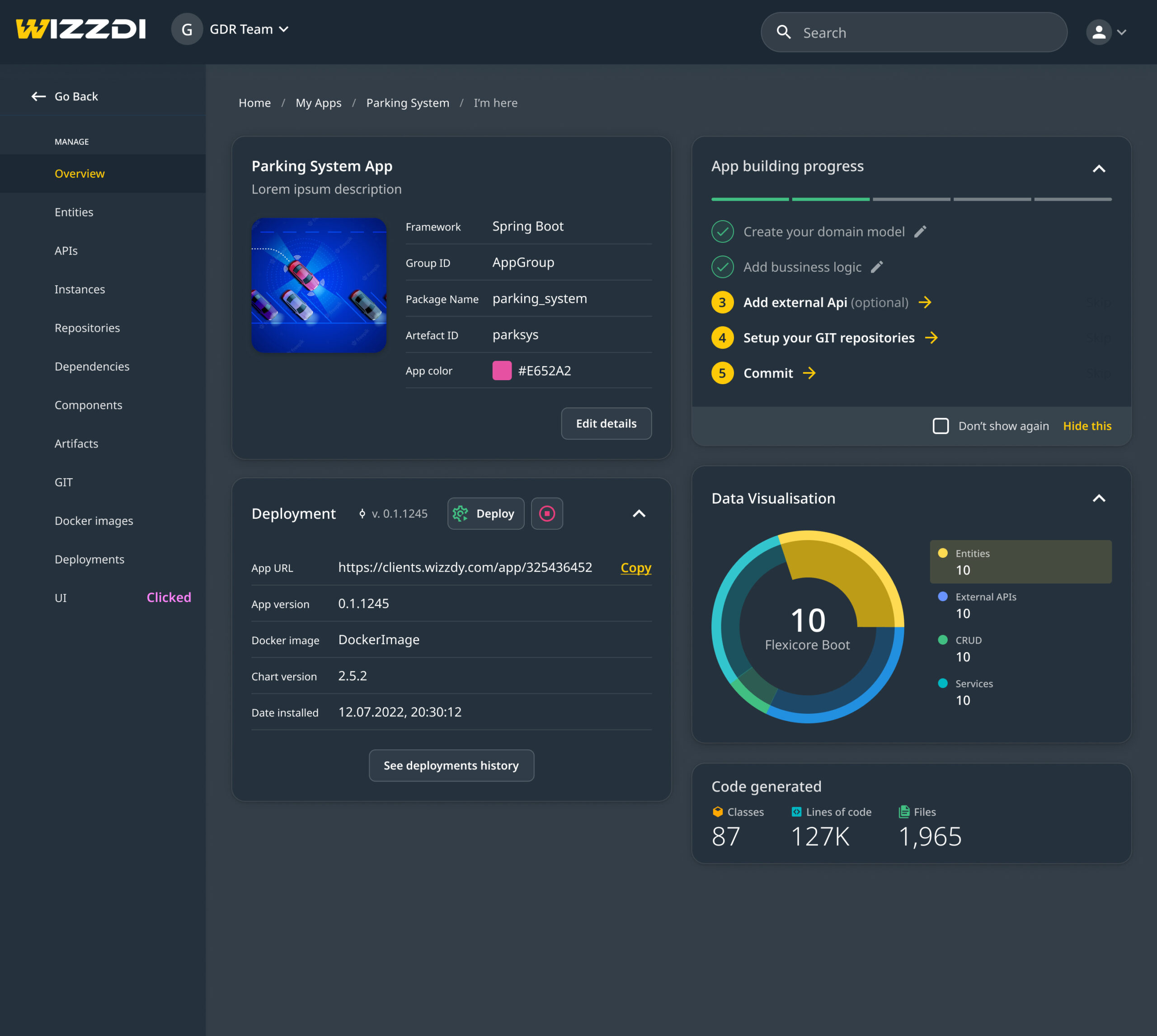Viewport: 1157px width, 1036px height.
Task: Collapse the App building progress panel
Action: click(x=1098, y=169)
